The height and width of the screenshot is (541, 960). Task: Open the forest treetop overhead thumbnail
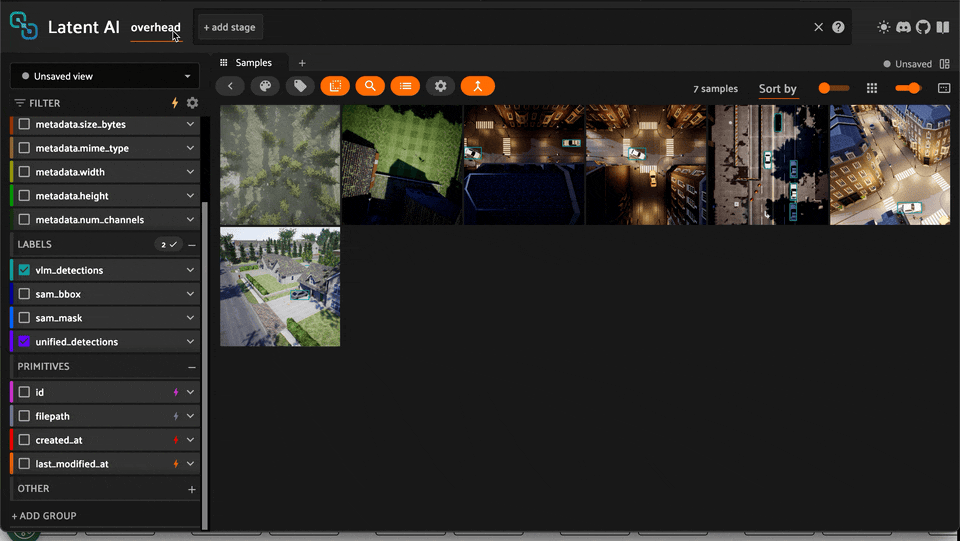[280, 165]
